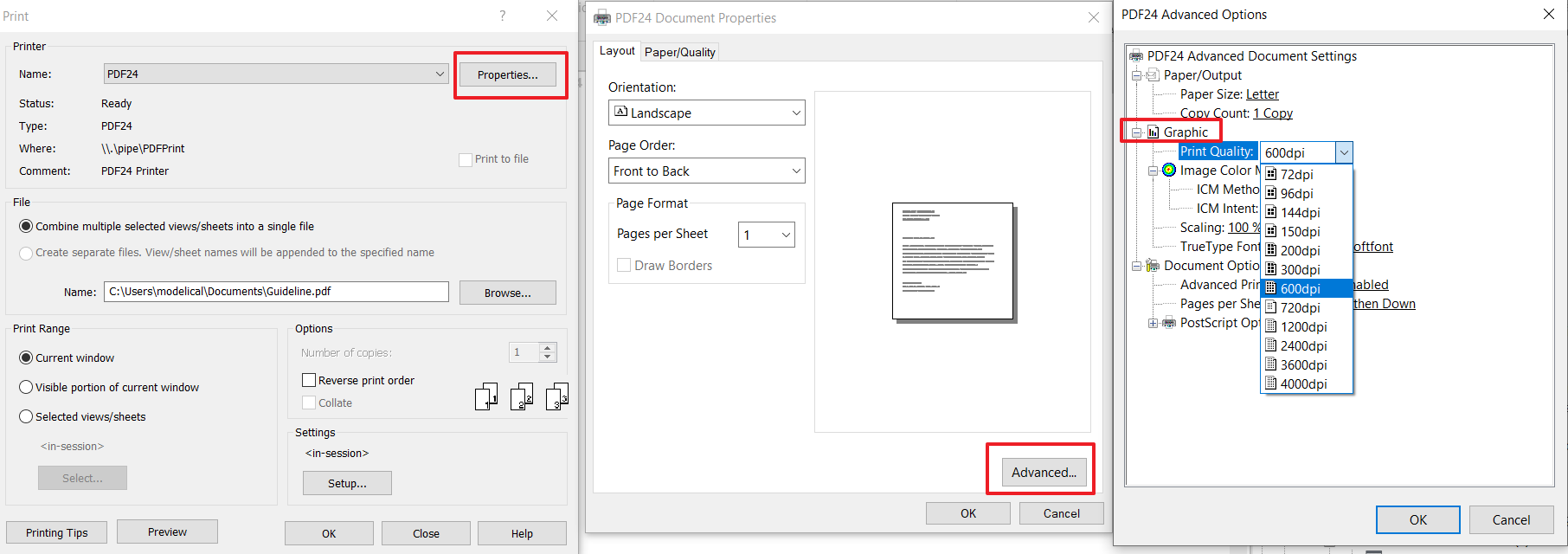Click OK in PDF24 Document Properties

click(968, 513)
